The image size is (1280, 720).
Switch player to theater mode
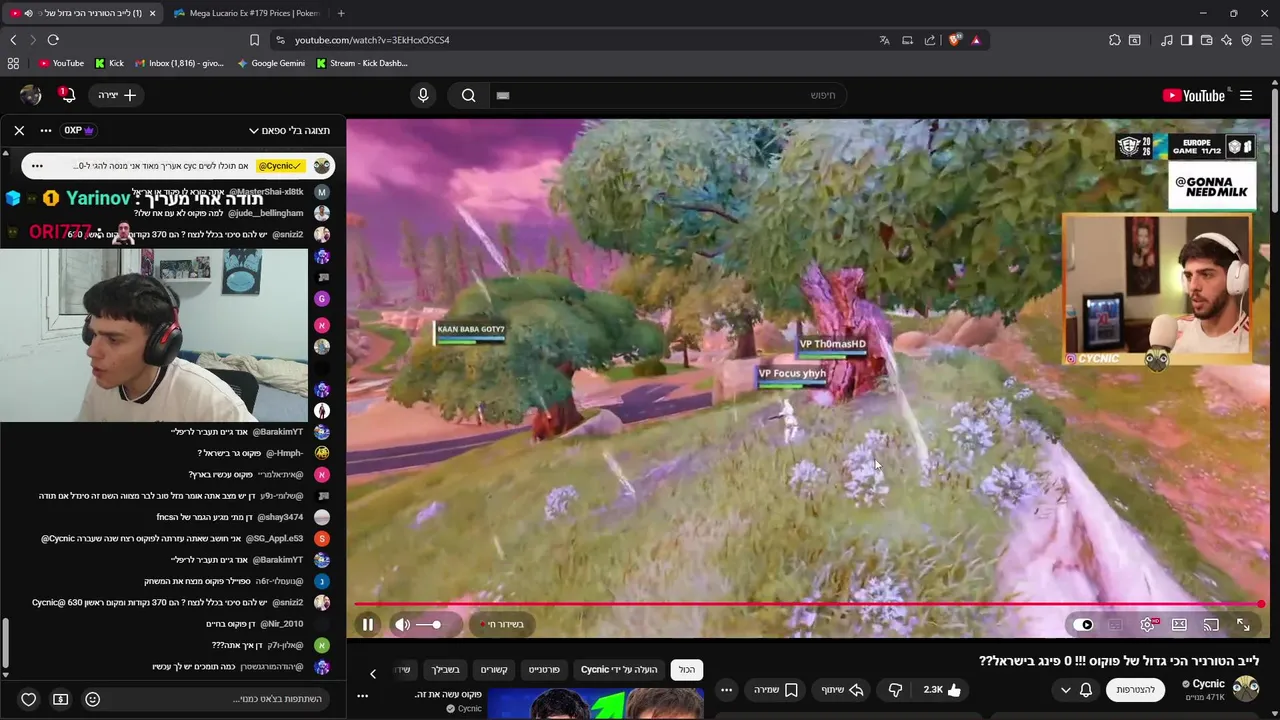click(1179, 625)
